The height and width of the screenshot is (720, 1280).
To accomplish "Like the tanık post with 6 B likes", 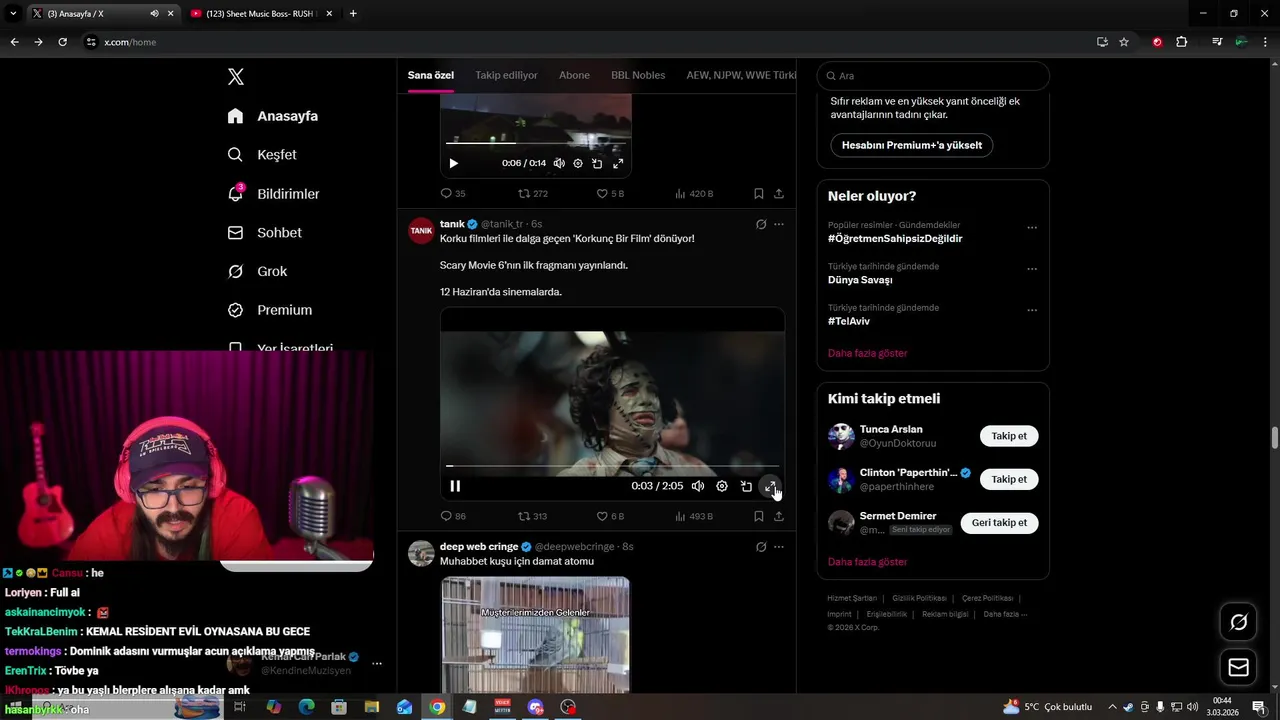I will [x=610, y=517].
